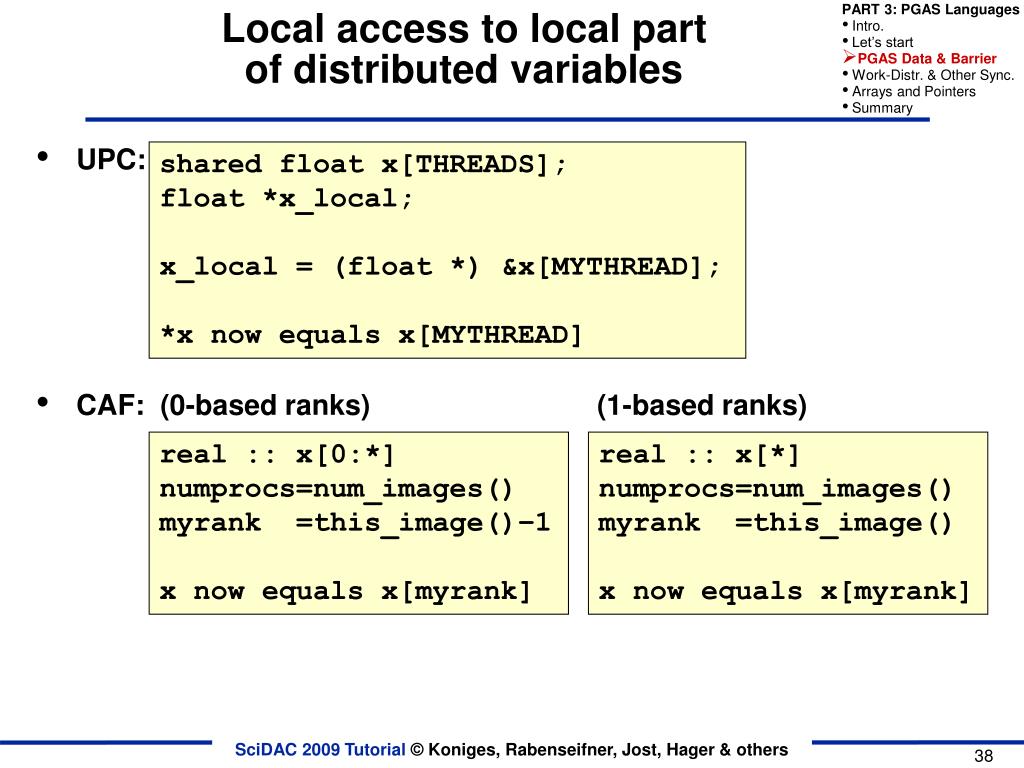Jump to Work-Distr. & Other Sync. entry
The width and height of the screenshot is (1024, 768).
click(933, 75)
